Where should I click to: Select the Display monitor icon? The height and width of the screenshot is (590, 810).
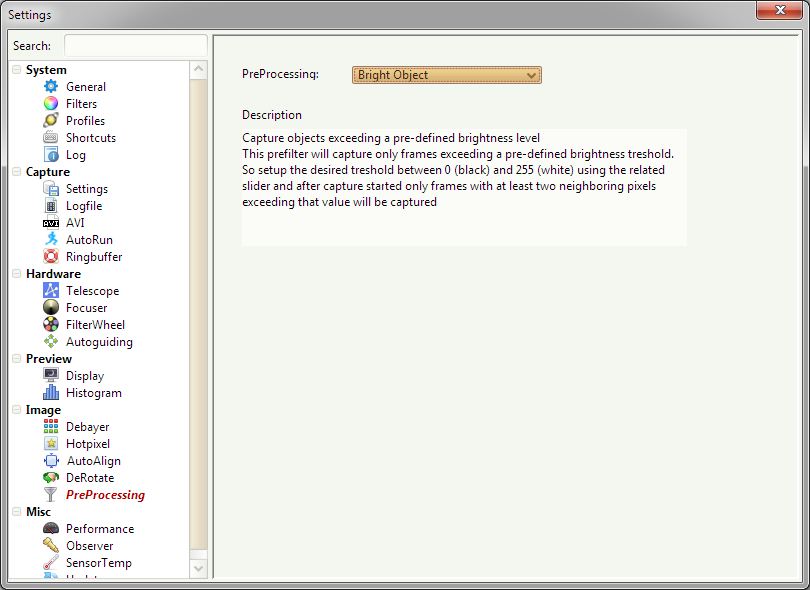click(x=51, y=376)
